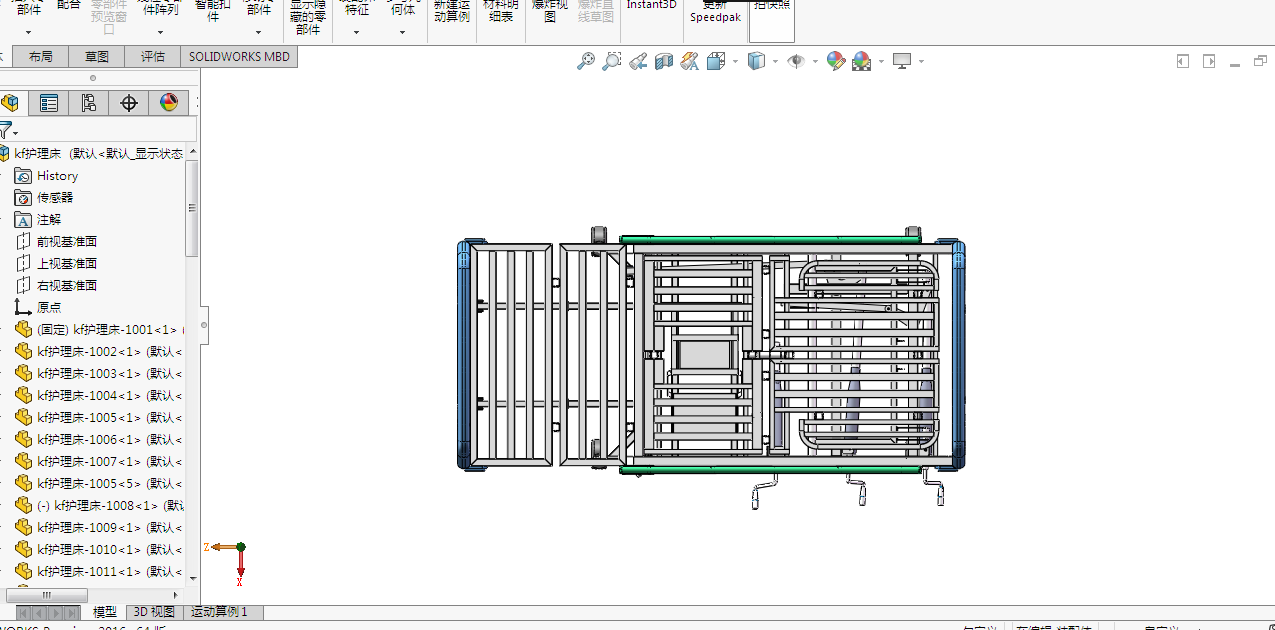Switch to the PropertyManager tab icon
1275x630 pixels.
[48, 103]
